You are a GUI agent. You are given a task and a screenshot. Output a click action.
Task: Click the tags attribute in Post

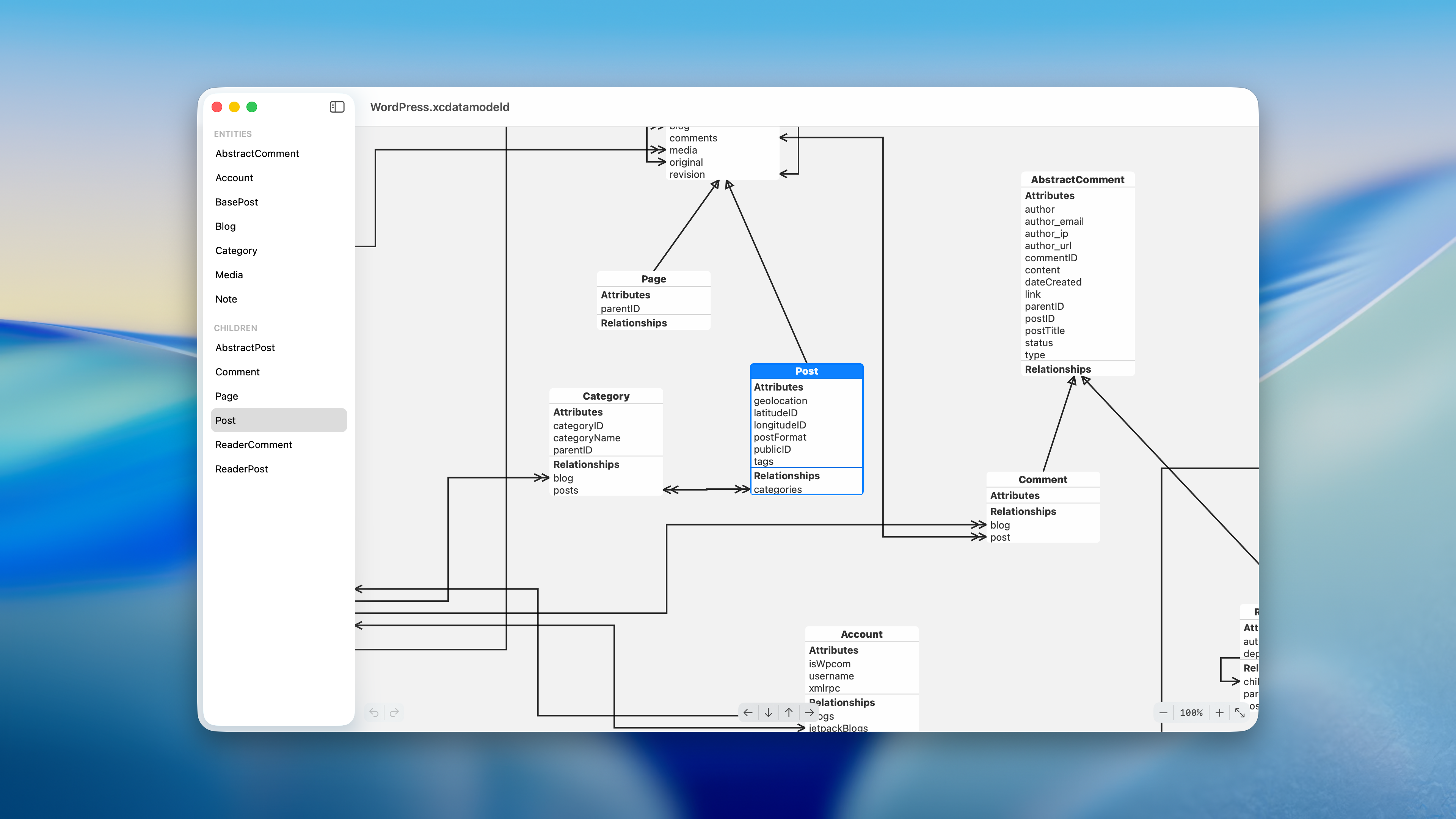764,462
